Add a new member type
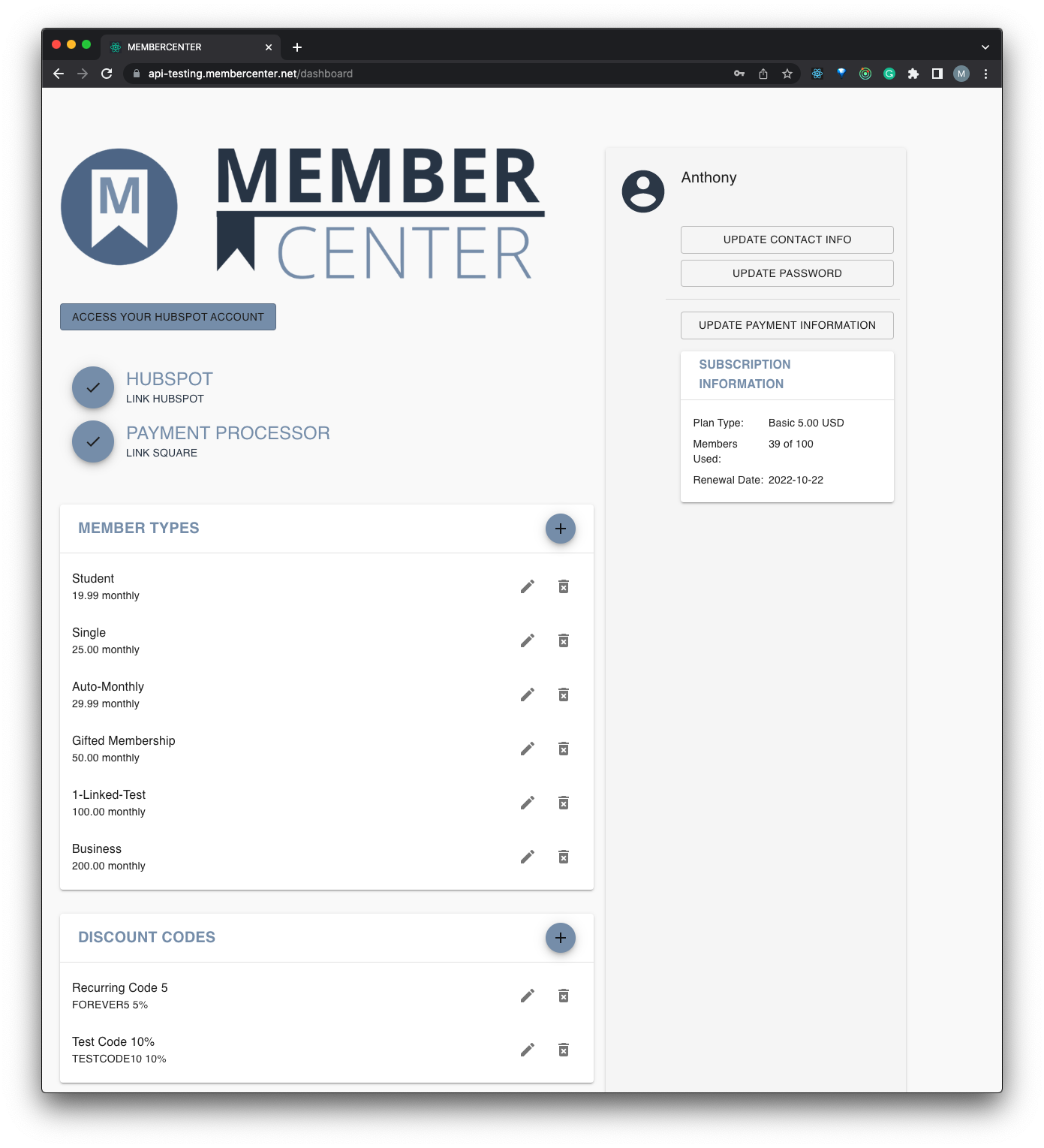 pos(560,528)
